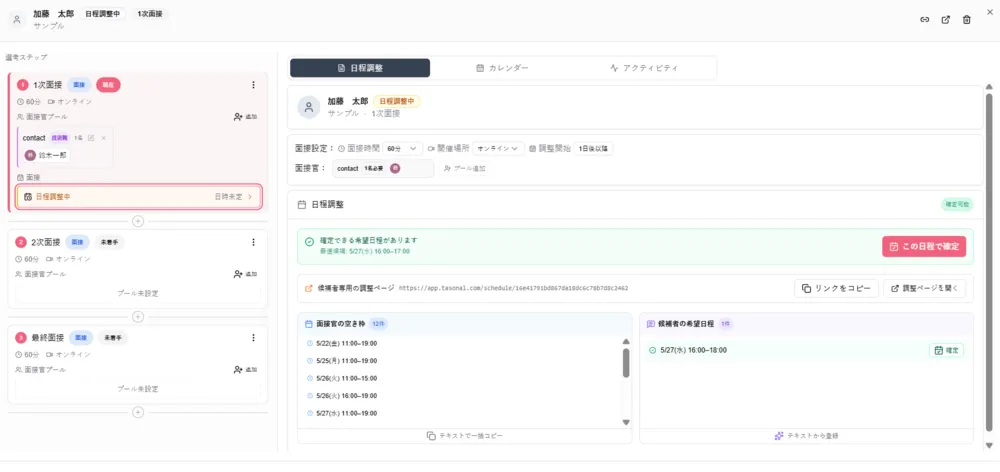
Task: Insert a step after 2次面接
Action: [138, 317]
